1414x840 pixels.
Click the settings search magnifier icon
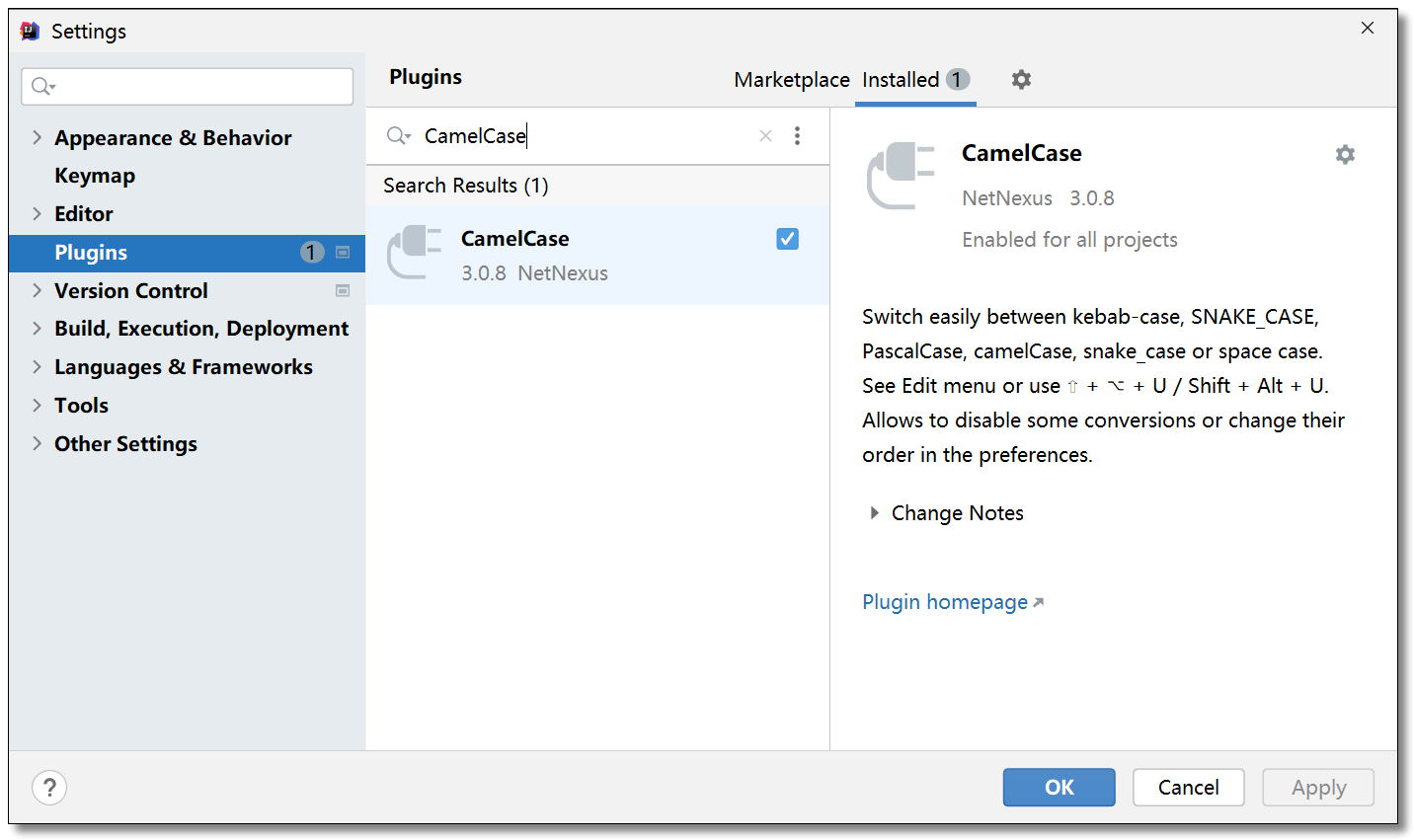[x=43, y=87]
